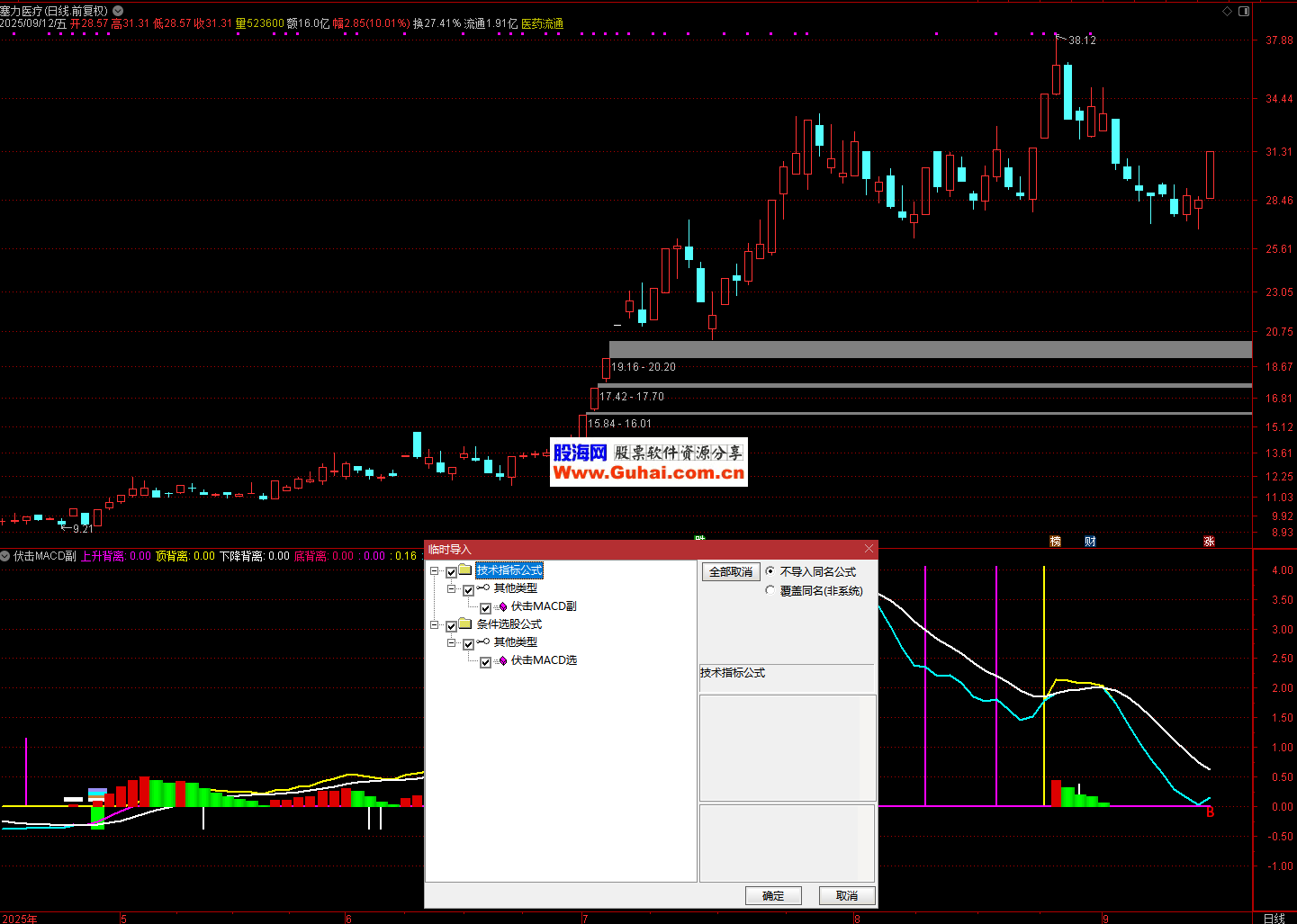Click key icon of second 其他类型 node

click(x=483, y=642)
